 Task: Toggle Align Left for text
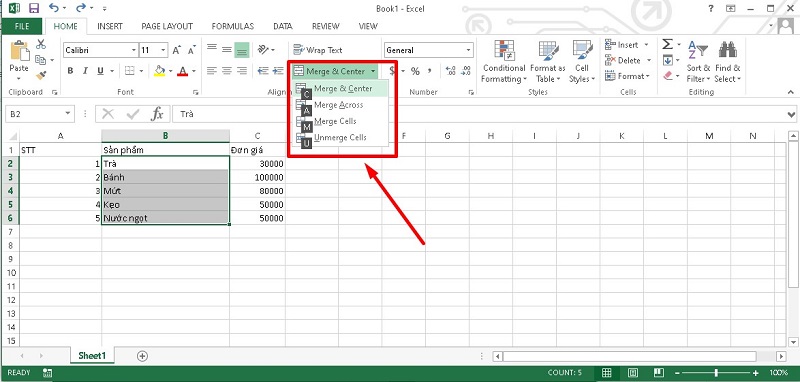click(x=211, y=71)
